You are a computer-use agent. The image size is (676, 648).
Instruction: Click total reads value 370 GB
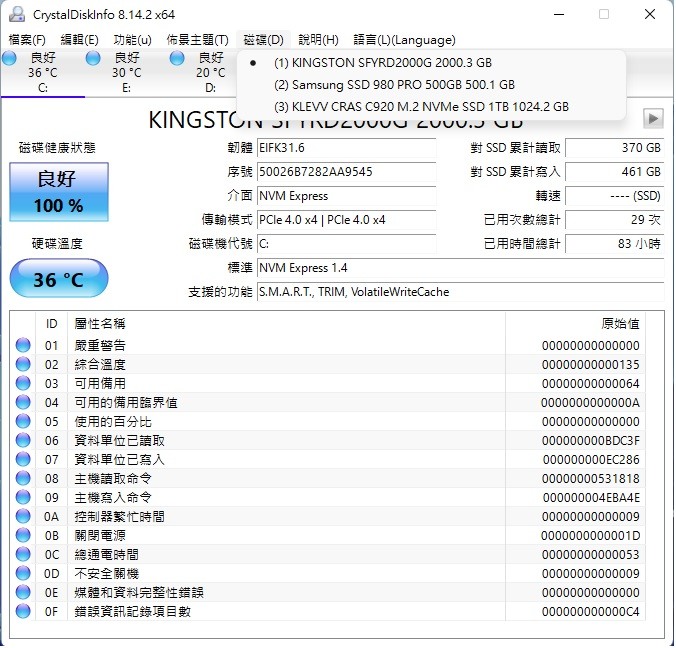point(614,148)
